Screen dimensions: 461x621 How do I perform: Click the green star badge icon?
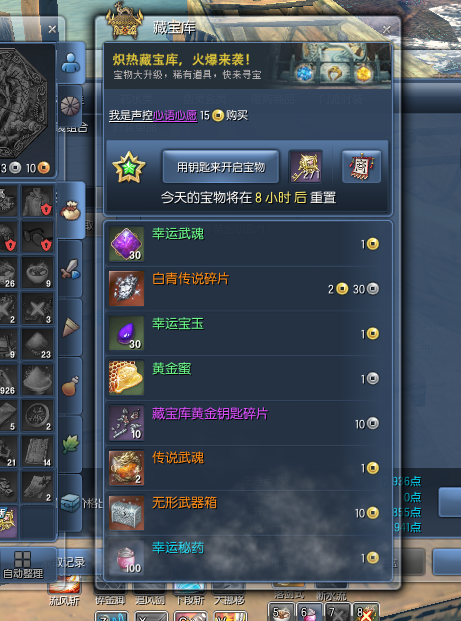[x=129, y=167]
